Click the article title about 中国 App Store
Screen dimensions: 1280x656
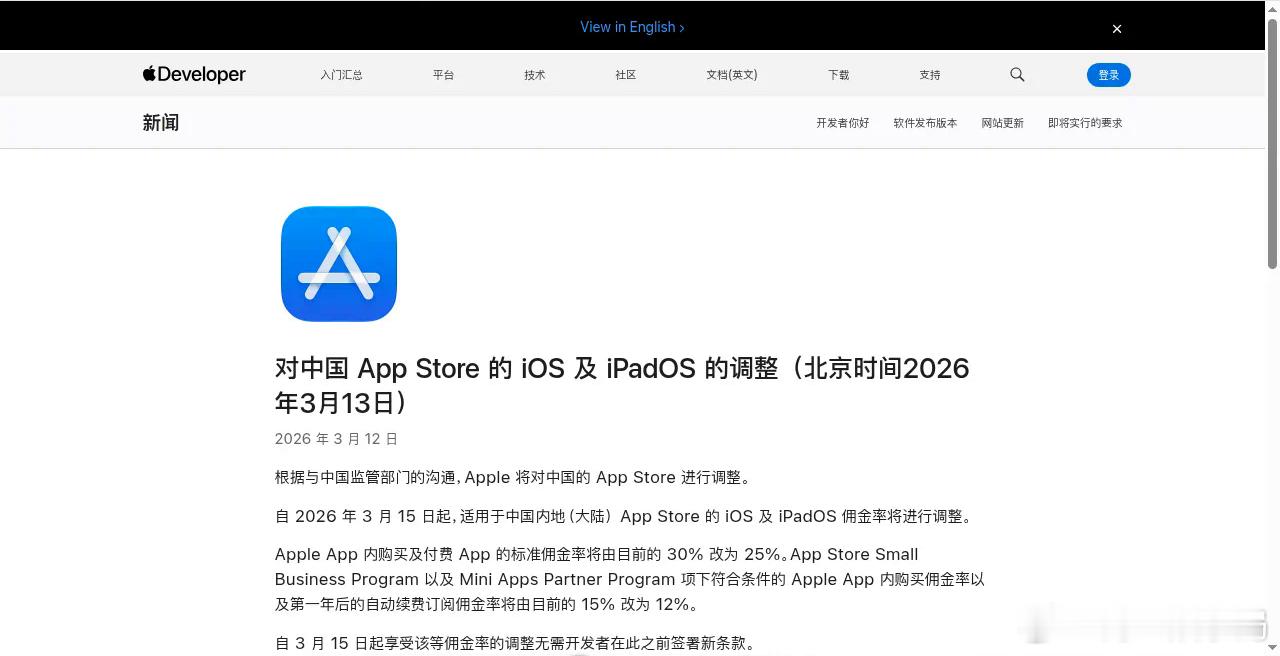(622, 385)
